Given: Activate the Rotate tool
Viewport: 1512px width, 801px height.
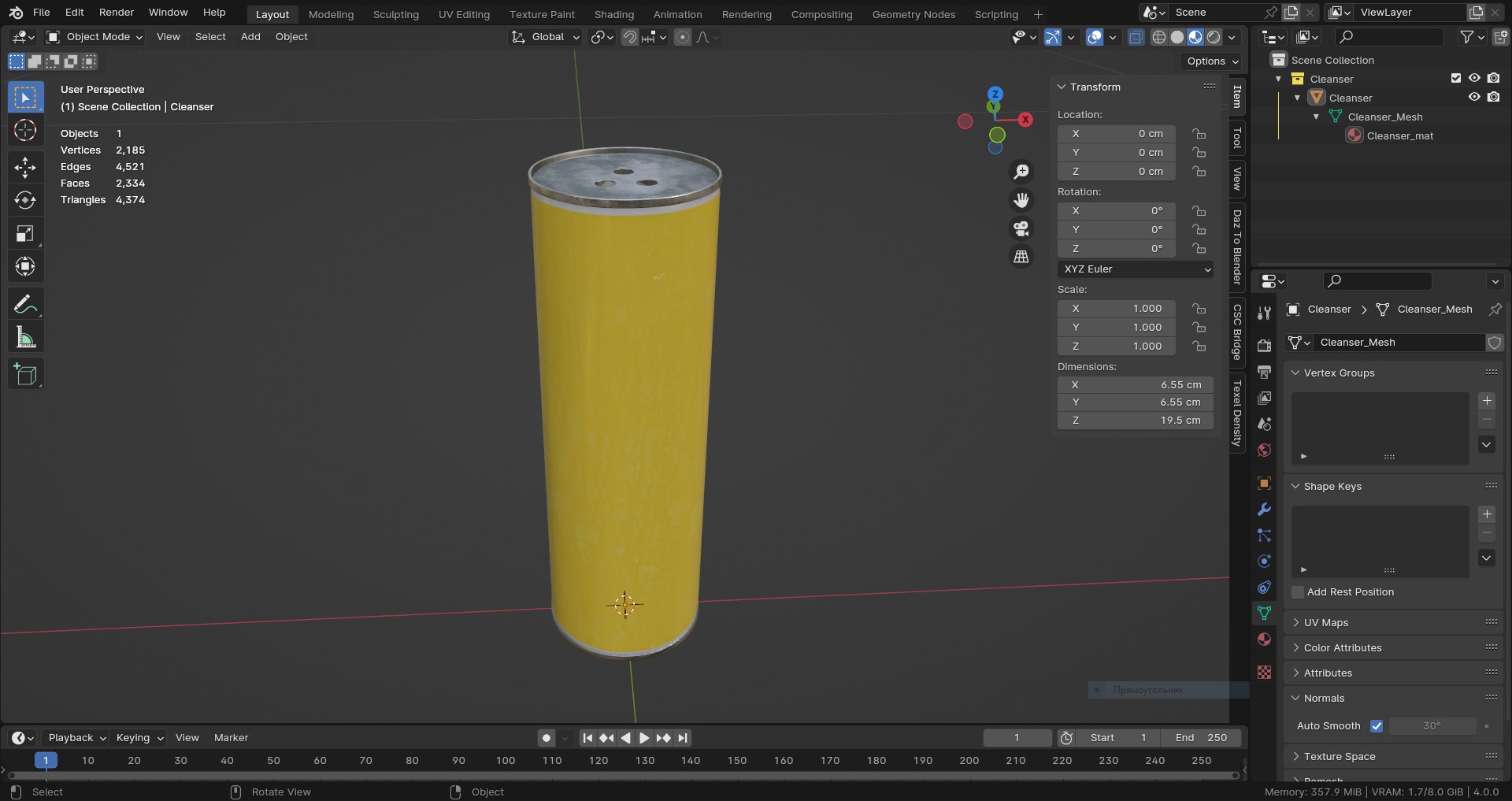Looking at the screenshot, I should coord(25,200).
